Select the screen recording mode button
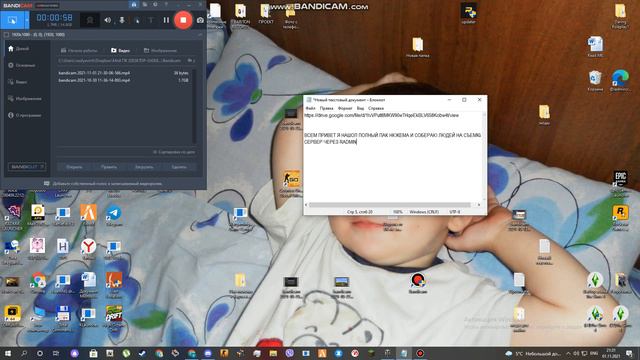 click(12, 20)
